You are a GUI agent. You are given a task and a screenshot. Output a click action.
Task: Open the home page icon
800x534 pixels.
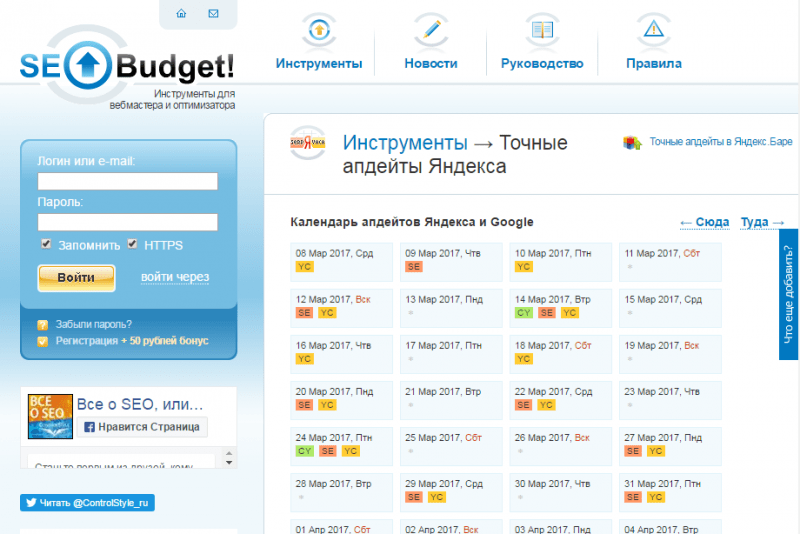(181, 14)
